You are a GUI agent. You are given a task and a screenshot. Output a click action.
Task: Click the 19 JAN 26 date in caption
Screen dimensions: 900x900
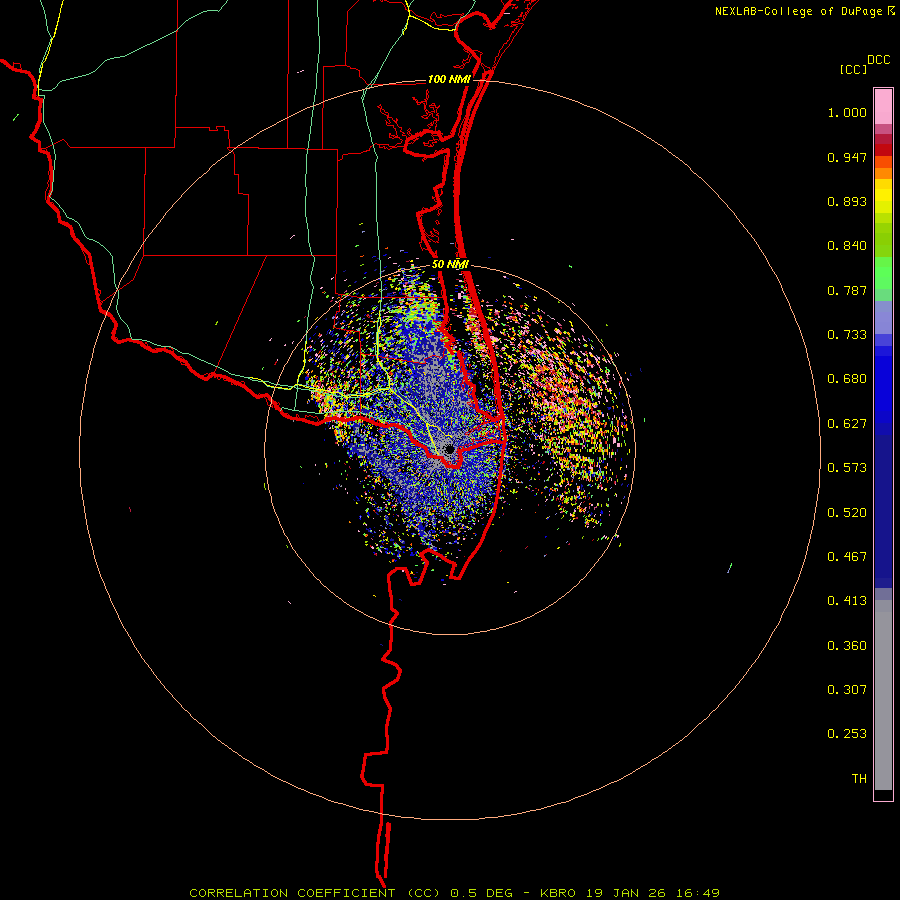(626, 893)
